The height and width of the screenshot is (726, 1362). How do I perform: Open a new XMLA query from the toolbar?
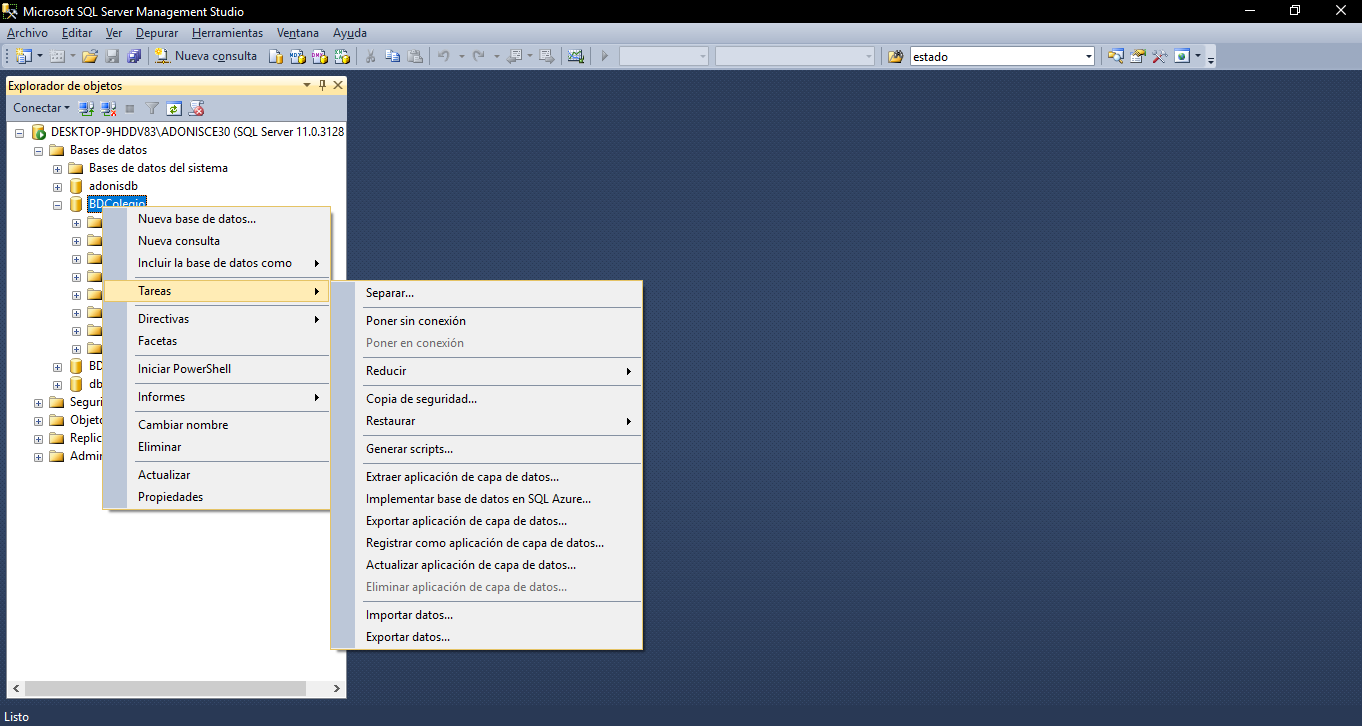[x=343, y=57]
